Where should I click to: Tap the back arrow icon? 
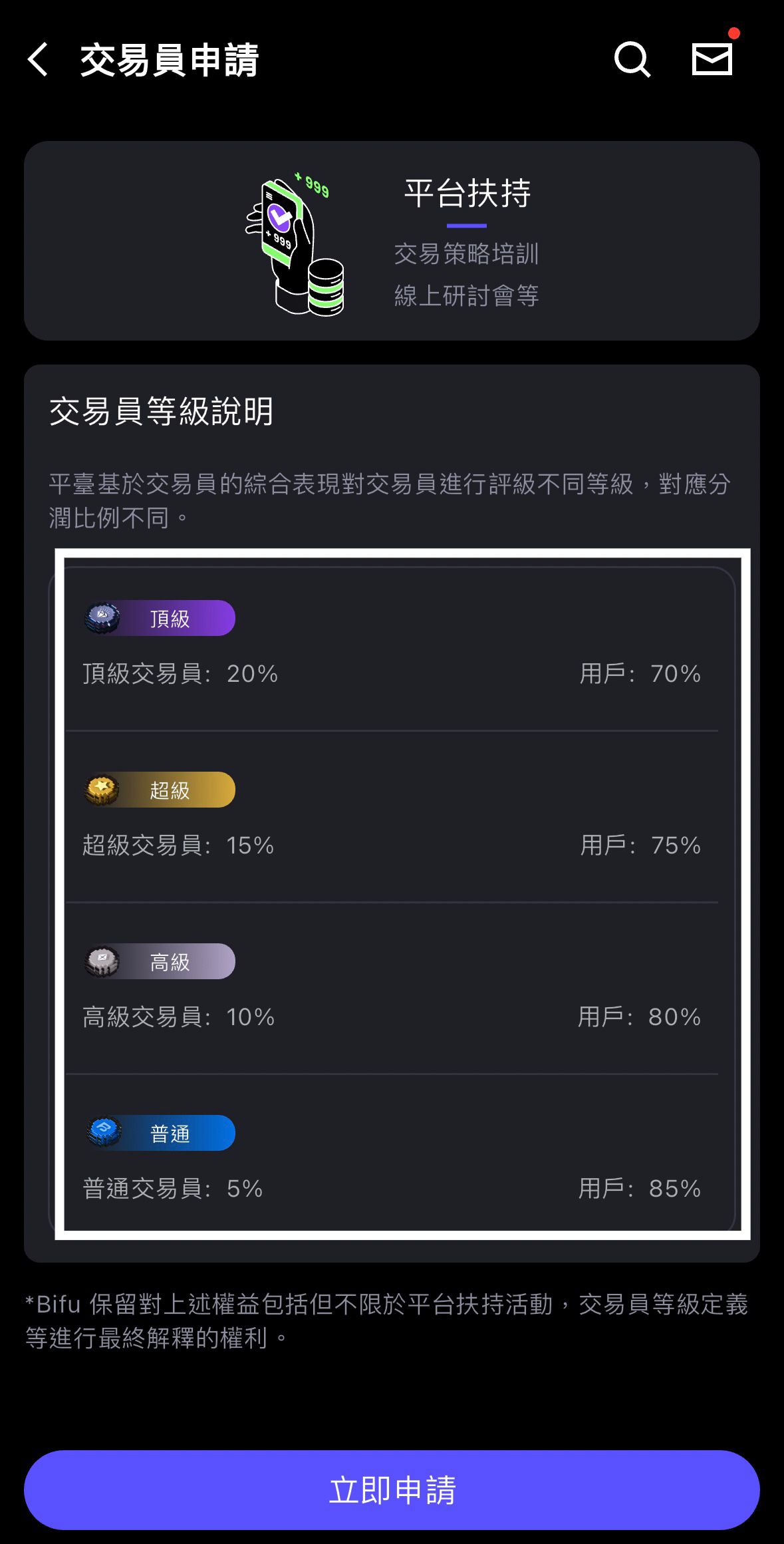tap(39, 60)
